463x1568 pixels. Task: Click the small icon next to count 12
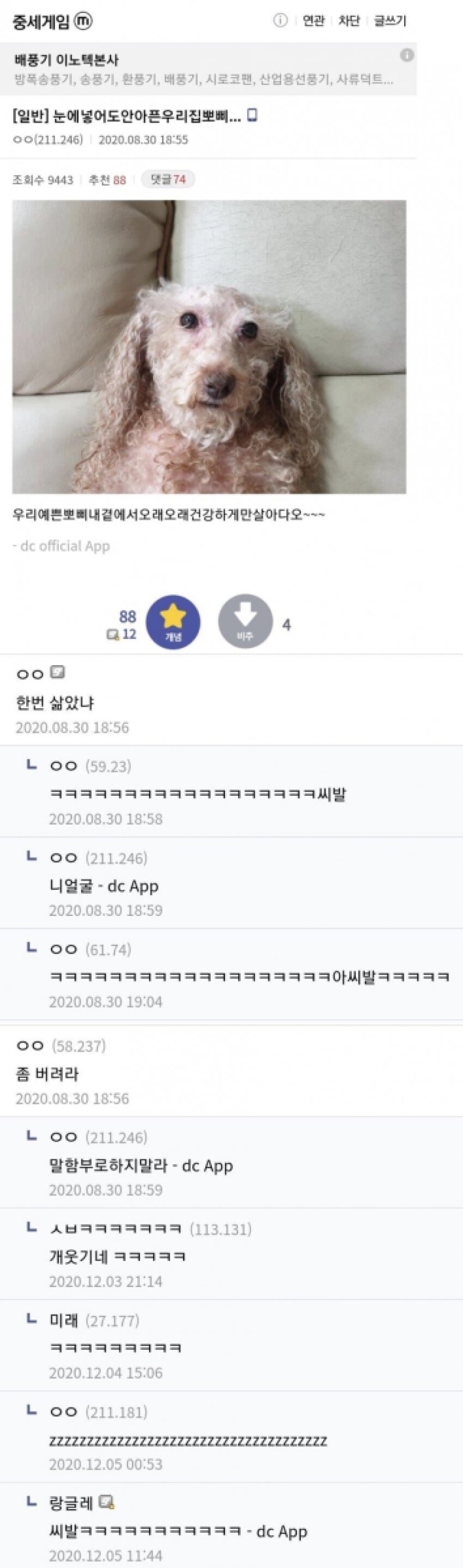113,635
